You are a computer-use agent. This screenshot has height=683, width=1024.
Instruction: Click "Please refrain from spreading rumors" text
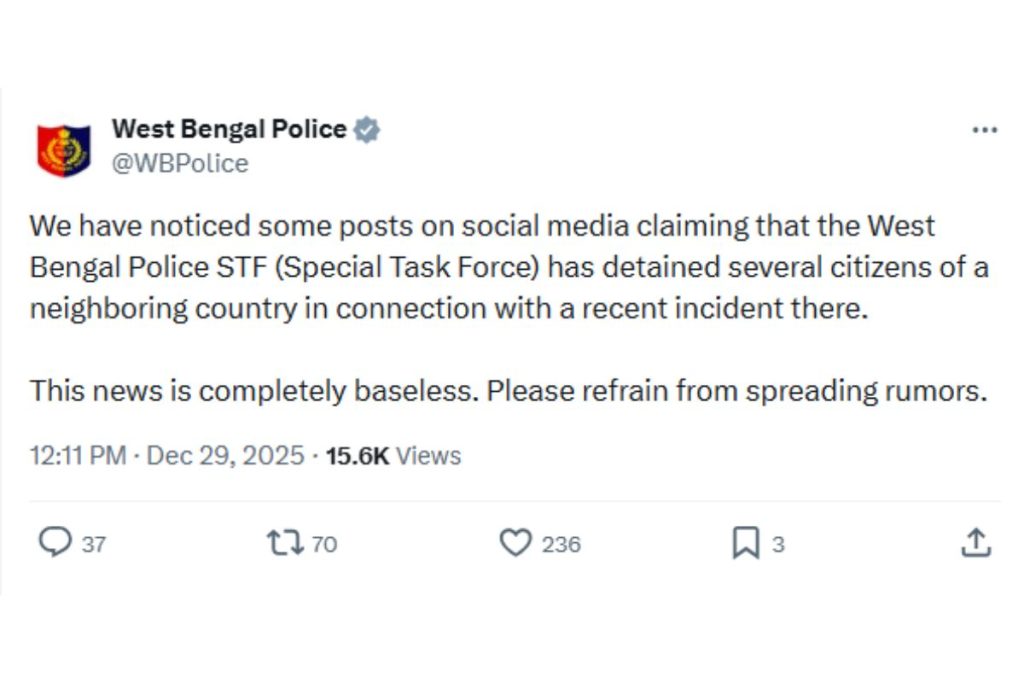click(x=737, y=390)
